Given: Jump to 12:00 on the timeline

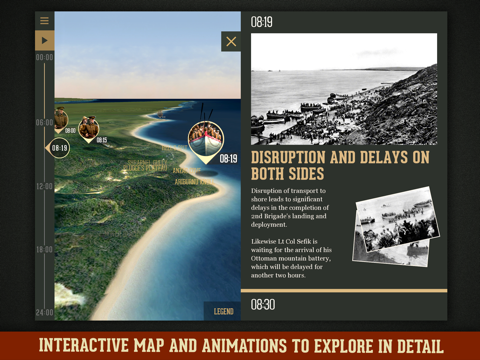Looking at the screenshot, I should click(x=45, y=186).
